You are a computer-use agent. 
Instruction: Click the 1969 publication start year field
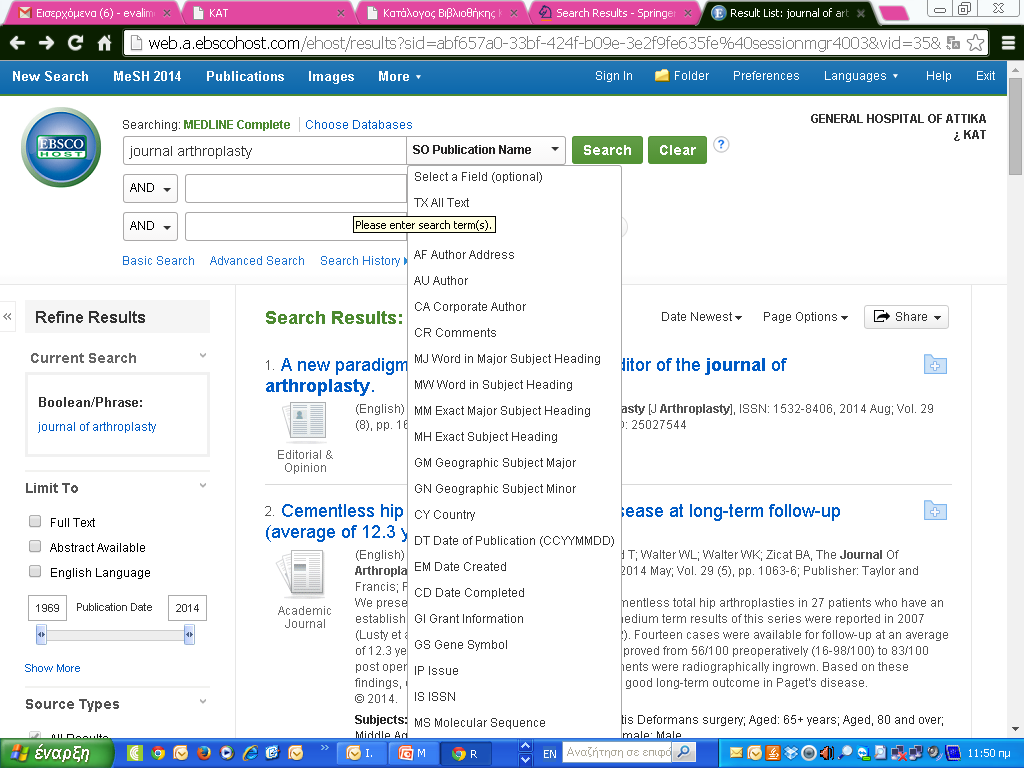point(47,607)
